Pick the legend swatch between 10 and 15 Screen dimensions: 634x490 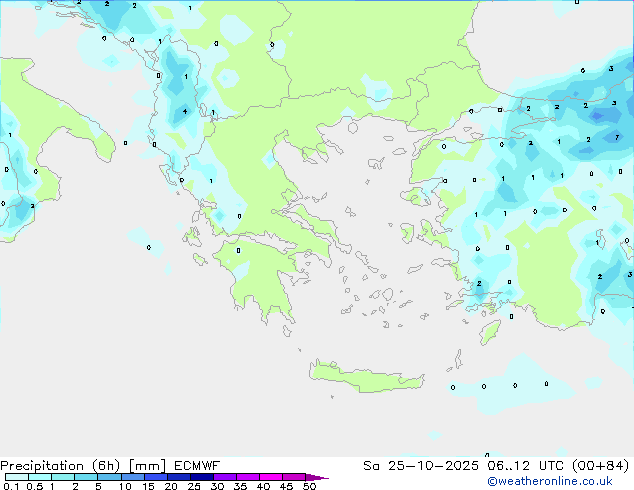coord(132,477)
